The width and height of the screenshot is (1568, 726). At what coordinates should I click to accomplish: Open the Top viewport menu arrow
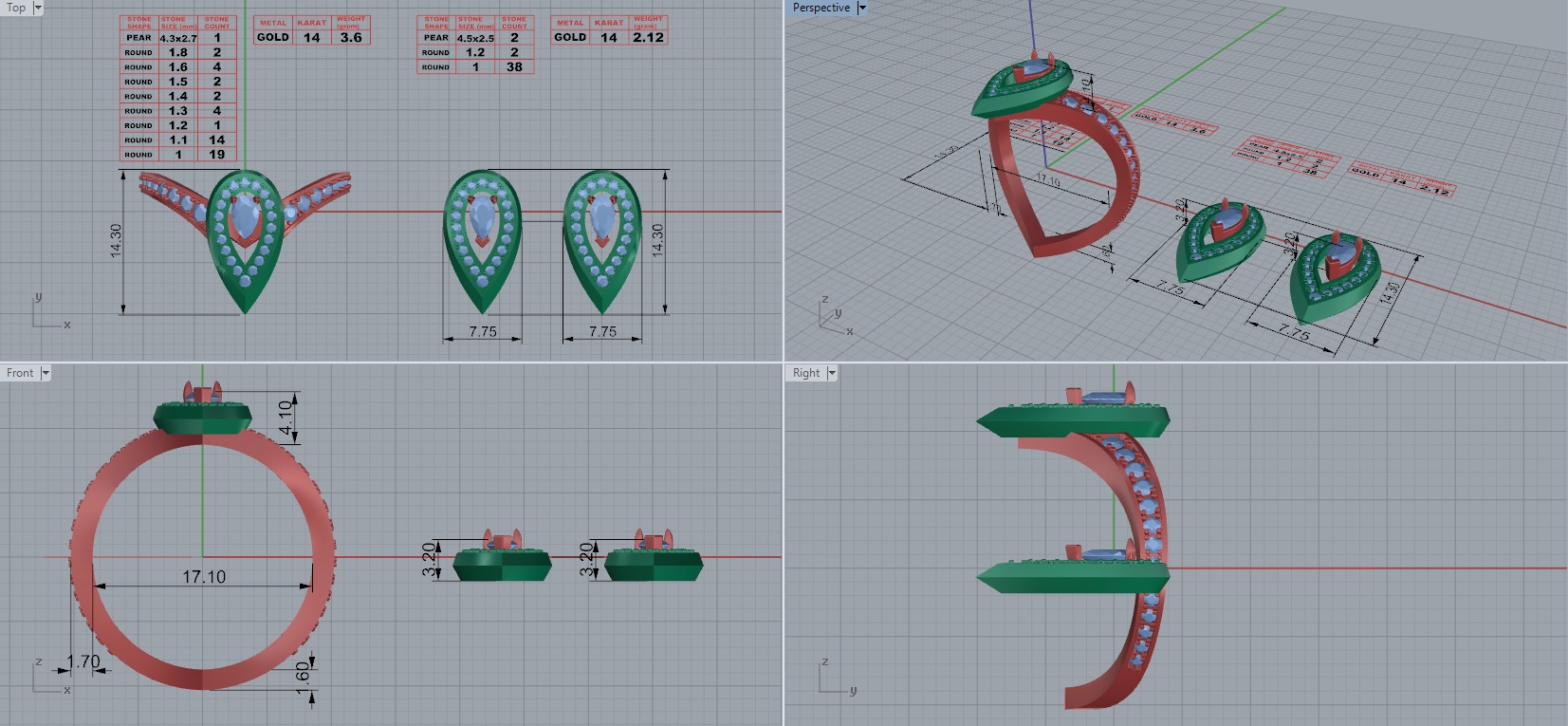[38, 8]
